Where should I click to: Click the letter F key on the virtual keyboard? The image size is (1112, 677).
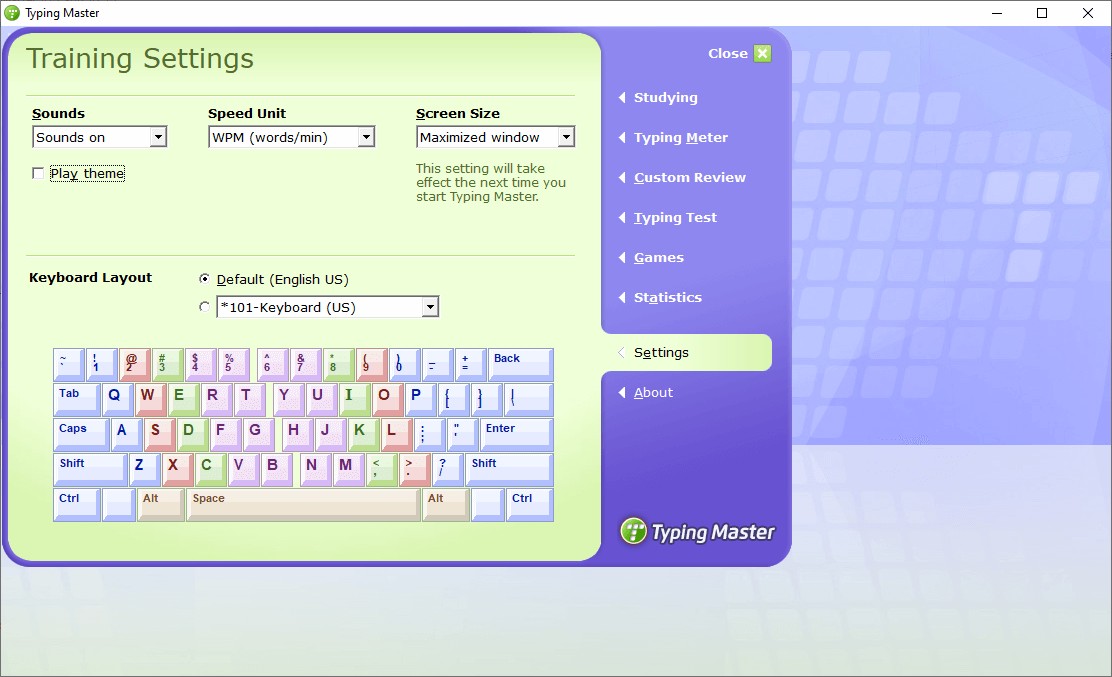223,433
